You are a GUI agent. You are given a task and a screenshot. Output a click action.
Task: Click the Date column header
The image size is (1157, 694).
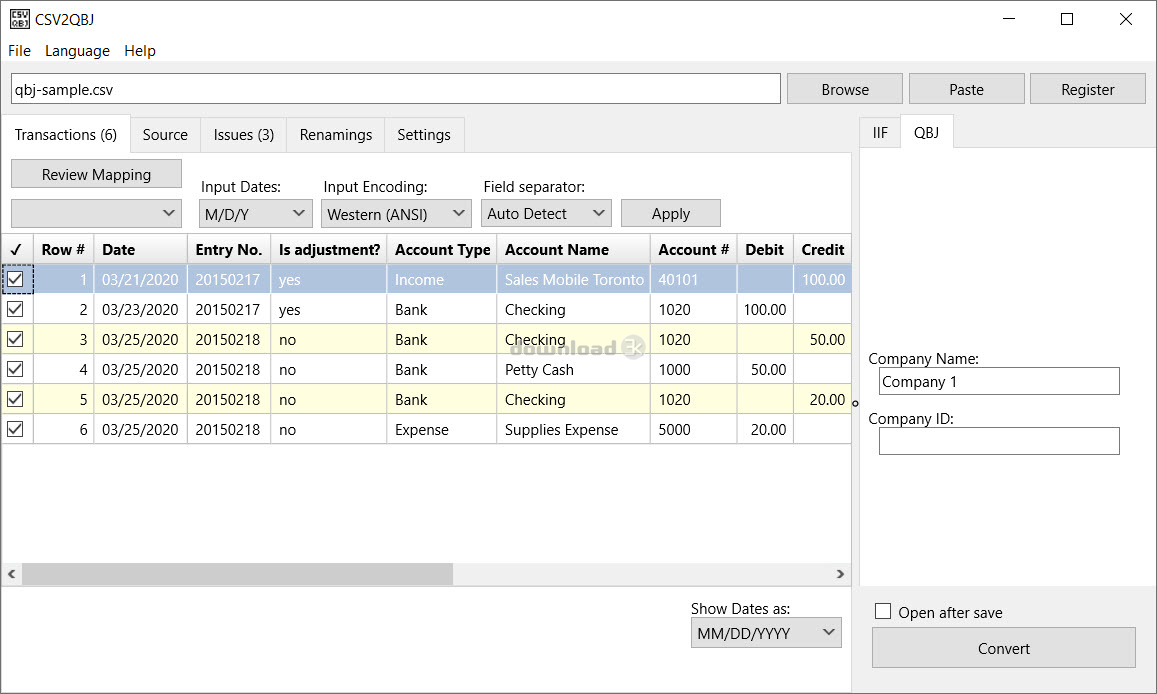140,249
